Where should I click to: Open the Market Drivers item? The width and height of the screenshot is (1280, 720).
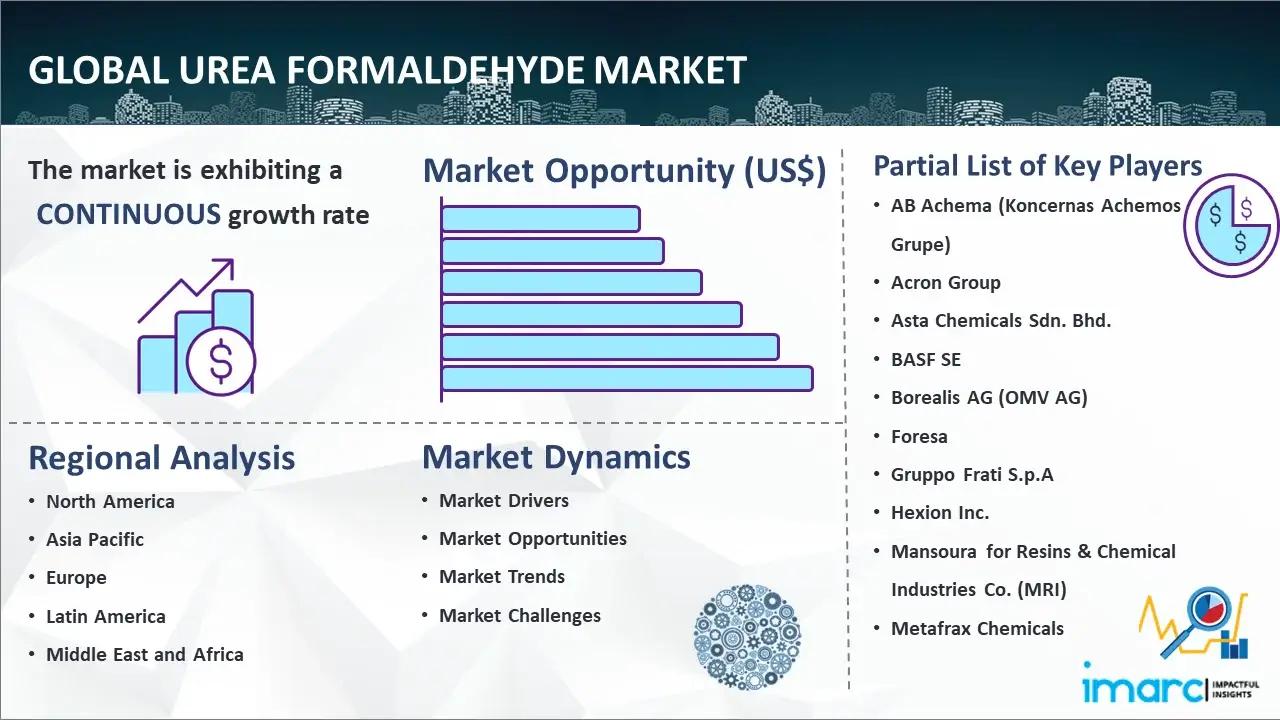point(504,501)
